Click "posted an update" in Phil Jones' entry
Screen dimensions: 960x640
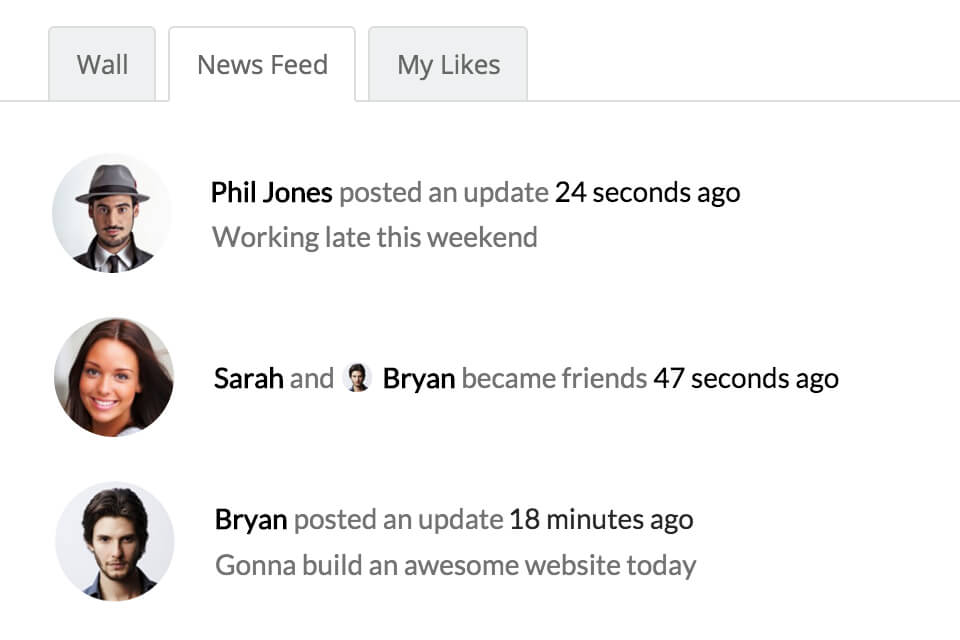443,192
